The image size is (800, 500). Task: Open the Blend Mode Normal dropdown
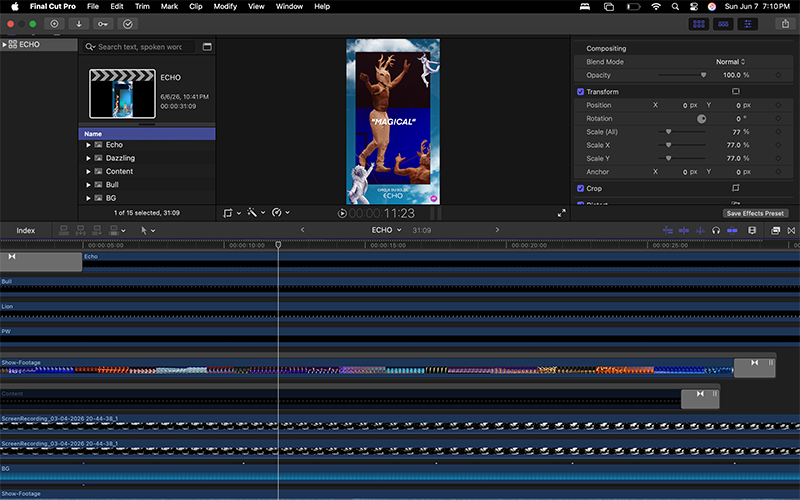click(x=730, y=62)
